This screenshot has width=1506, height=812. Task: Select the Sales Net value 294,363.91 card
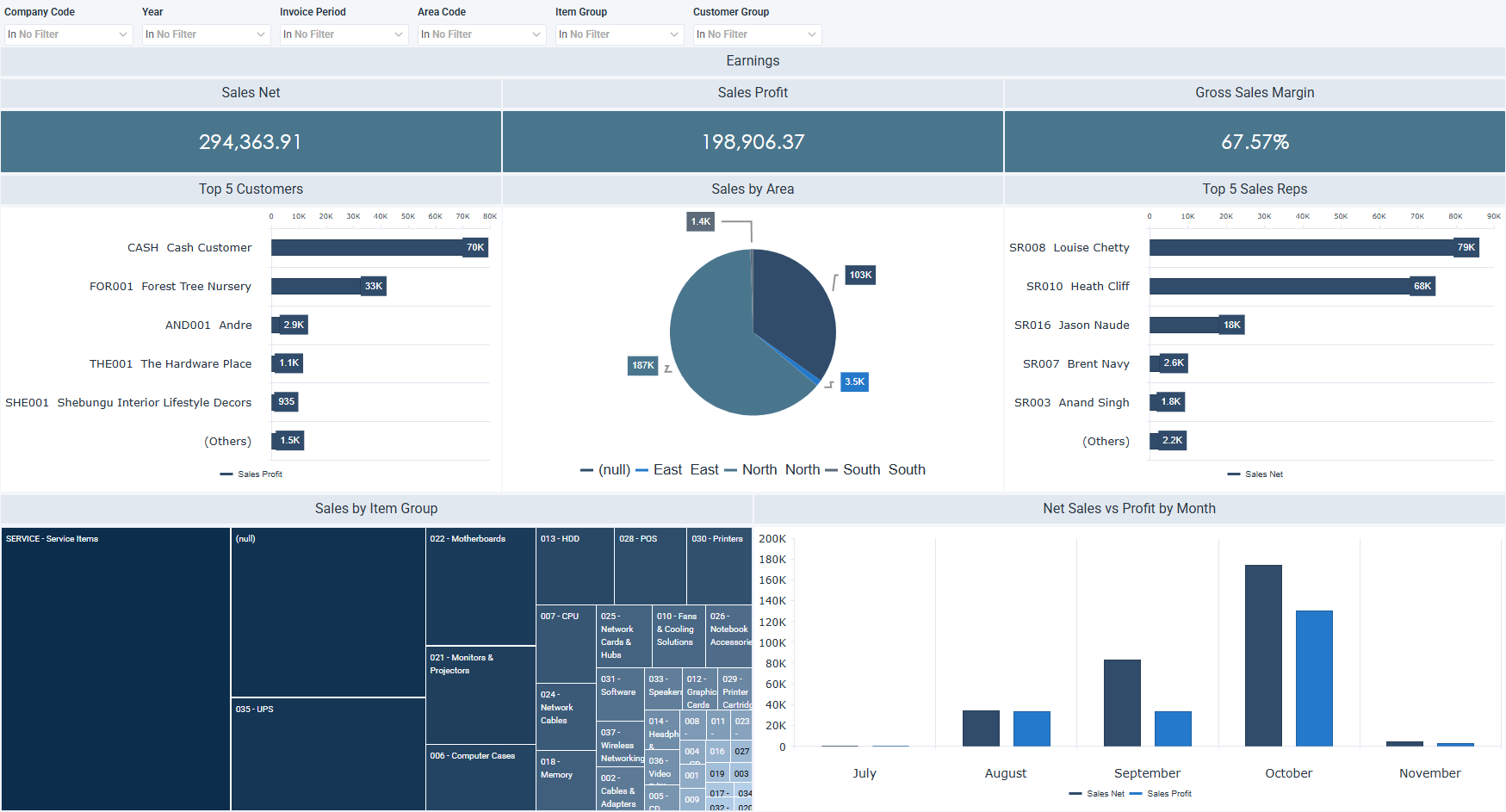(251, 142)
